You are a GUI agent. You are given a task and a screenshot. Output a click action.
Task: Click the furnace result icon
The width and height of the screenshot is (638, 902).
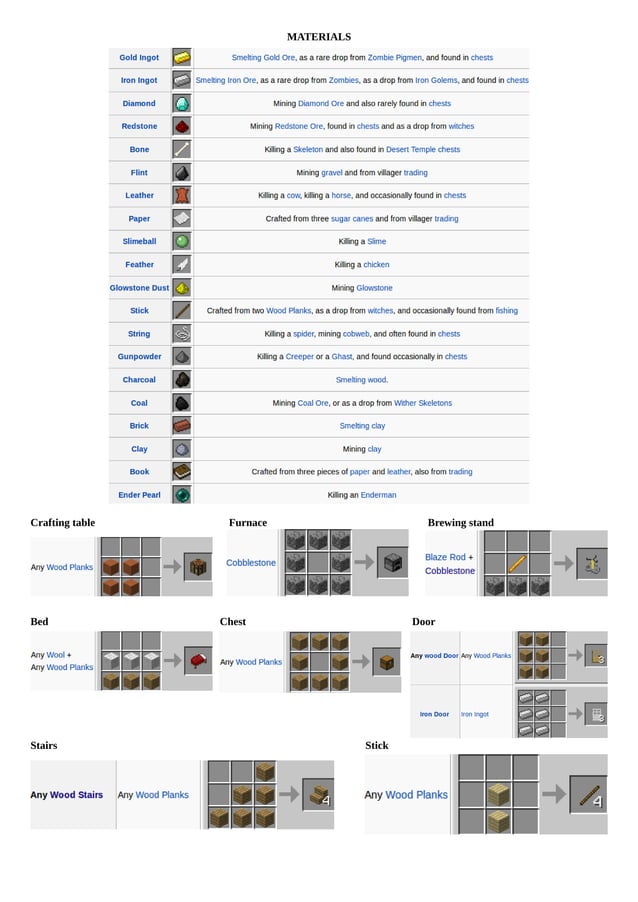tap(392, 563)
